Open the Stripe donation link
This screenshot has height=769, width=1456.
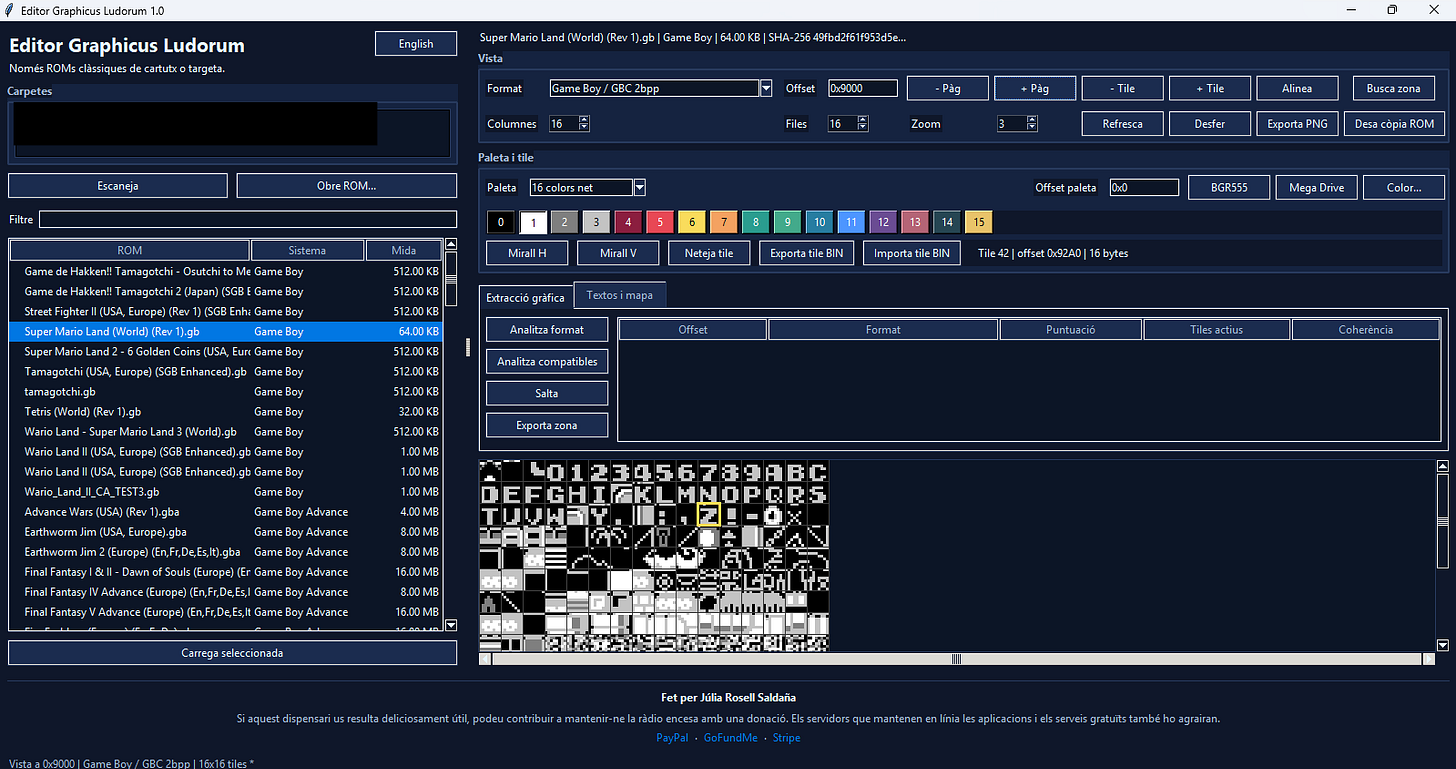click(x=787, y=738)
